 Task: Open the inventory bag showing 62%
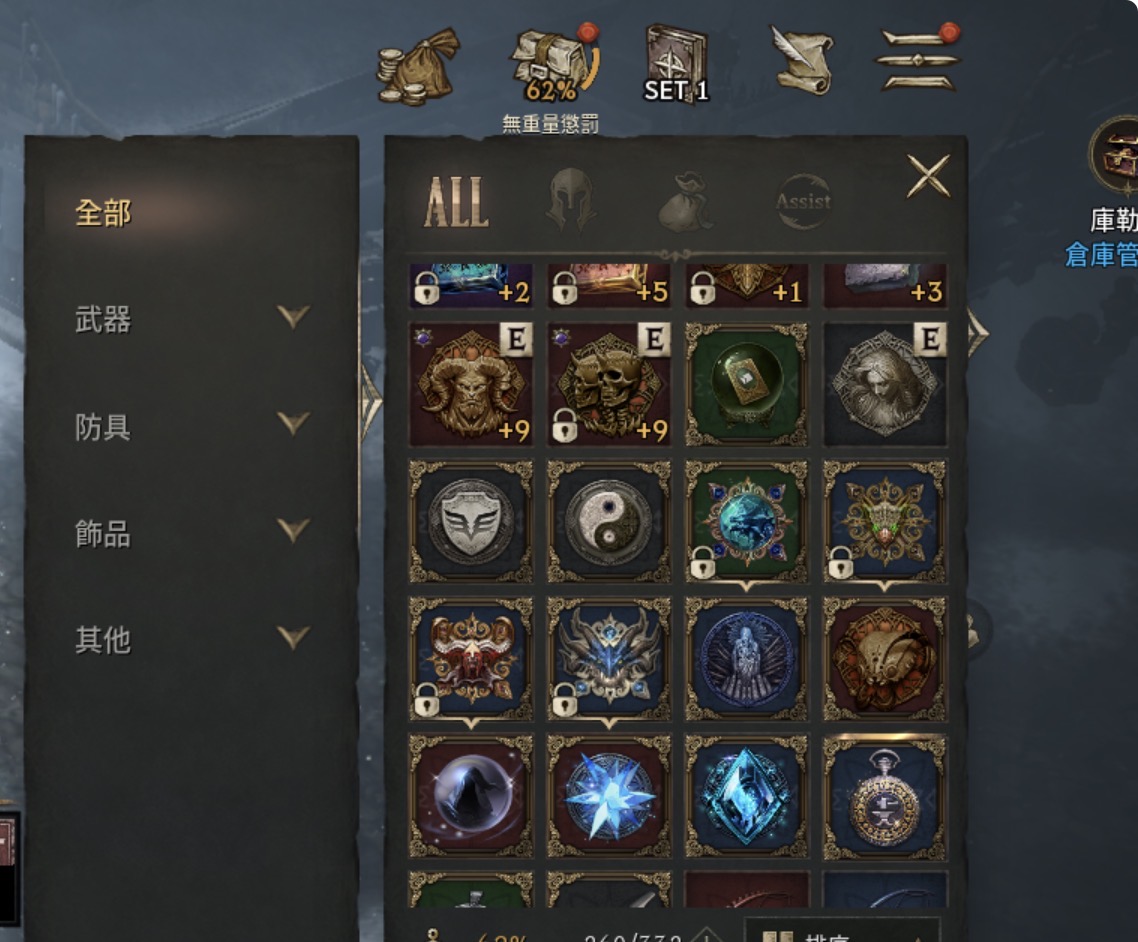coord(553,65)
